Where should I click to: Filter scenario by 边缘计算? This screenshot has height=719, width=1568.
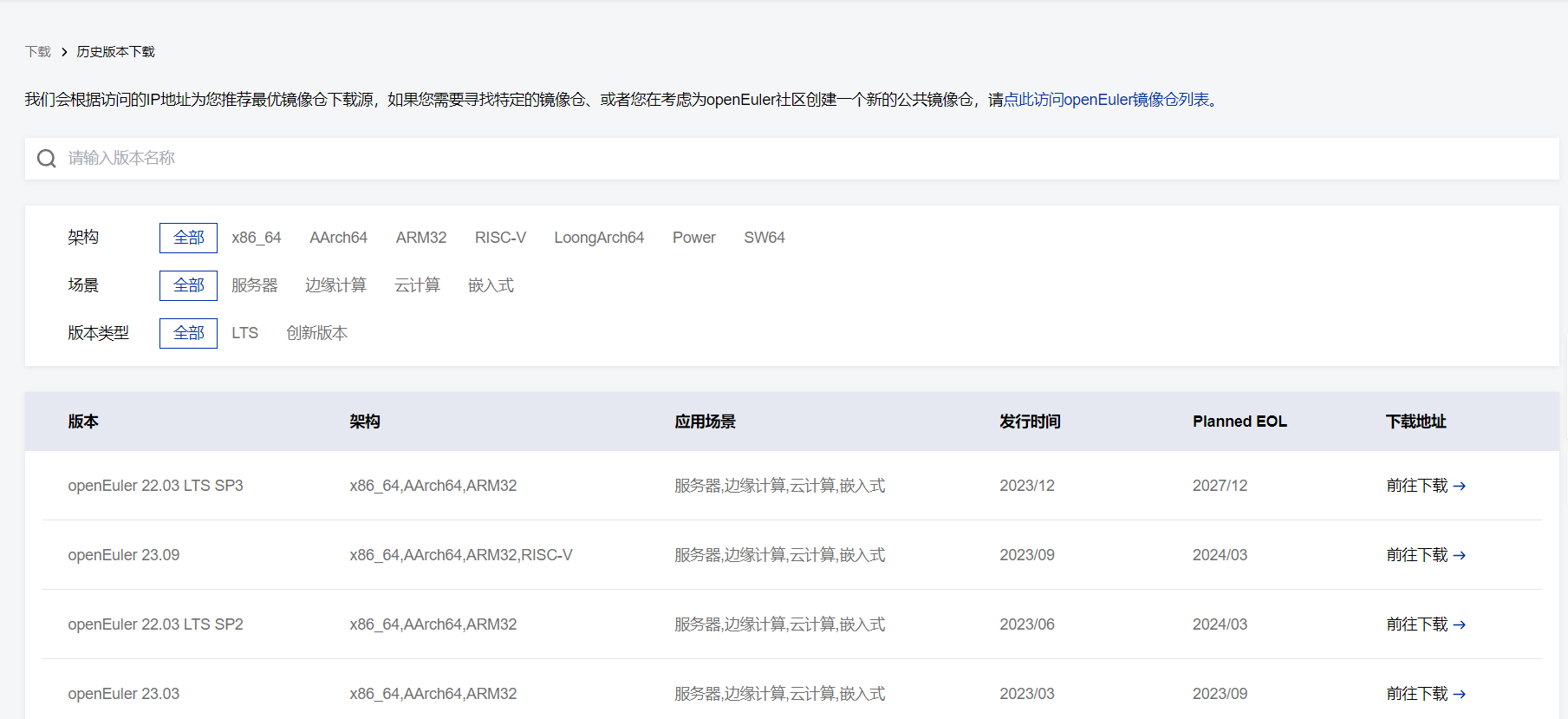click(x=336, y=285)
